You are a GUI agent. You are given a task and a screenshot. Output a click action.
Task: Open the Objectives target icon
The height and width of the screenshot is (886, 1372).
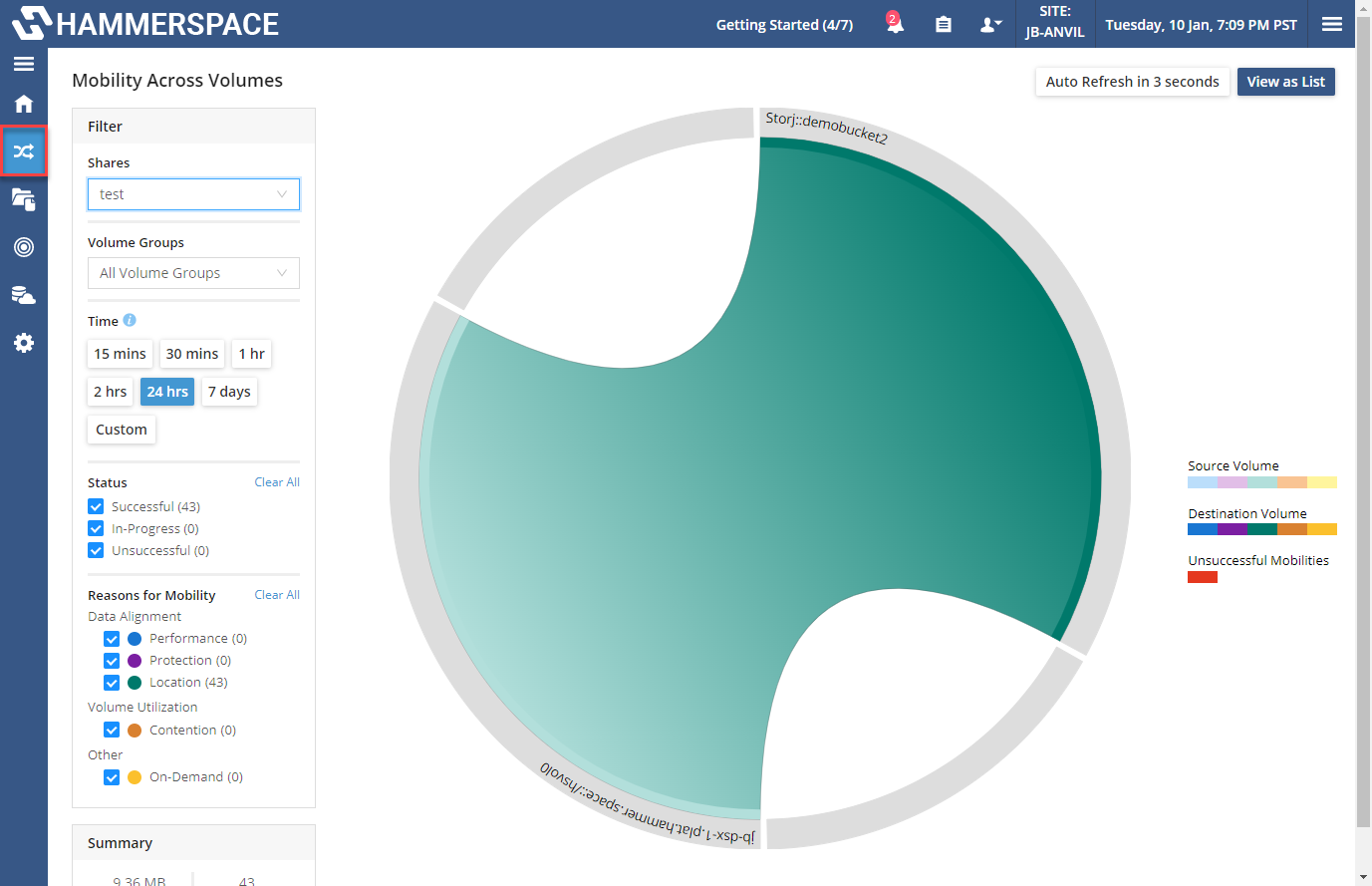point(24,247)
